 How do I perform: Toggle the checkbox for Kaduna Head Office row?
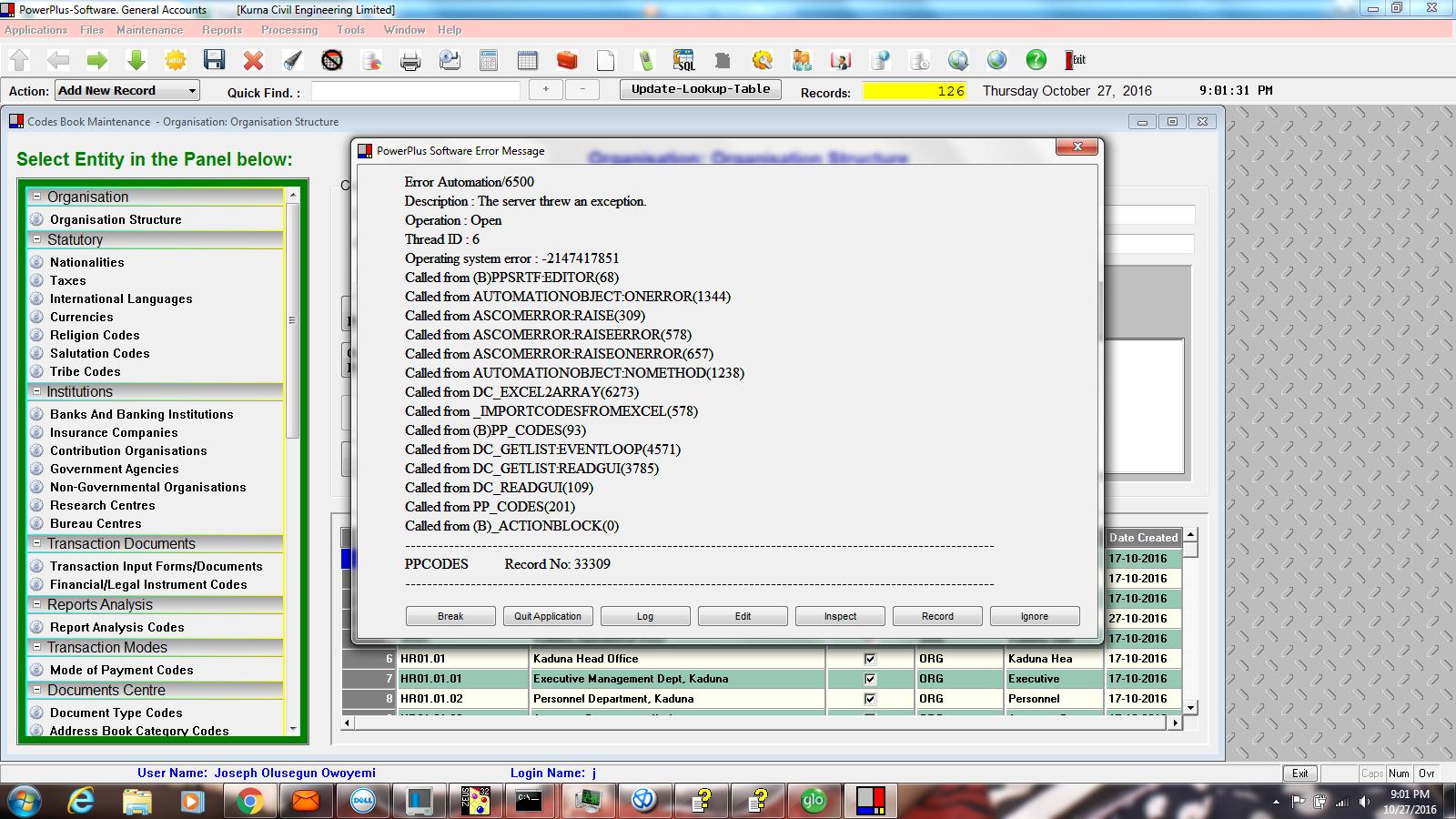tap(870, 658)
